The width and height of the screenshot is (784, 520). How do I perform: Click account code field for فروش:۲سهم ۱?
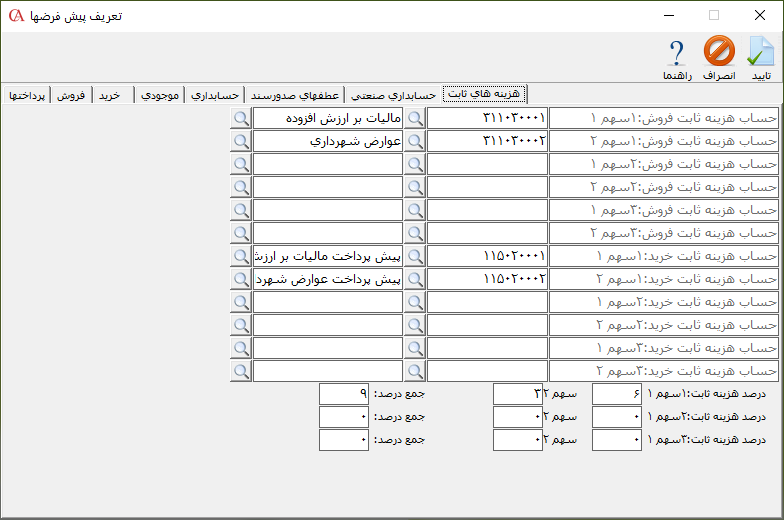click(487, 164)
